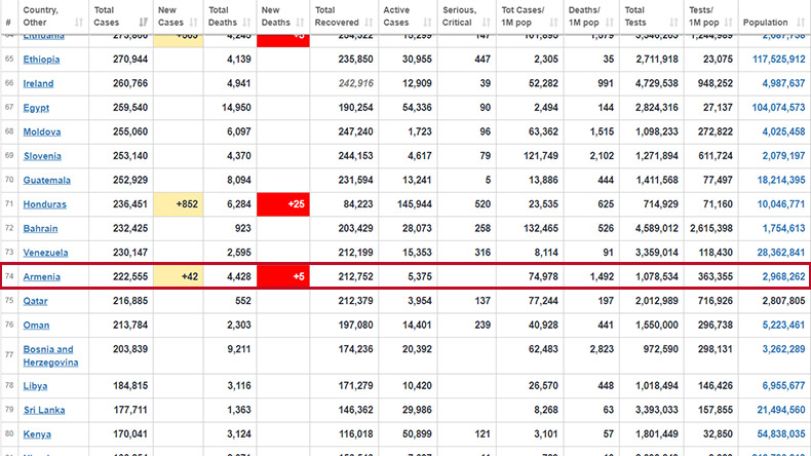This screenshot has width=811, height=456.
Task: Sort by Total Cases column icon
Action: 143,22
